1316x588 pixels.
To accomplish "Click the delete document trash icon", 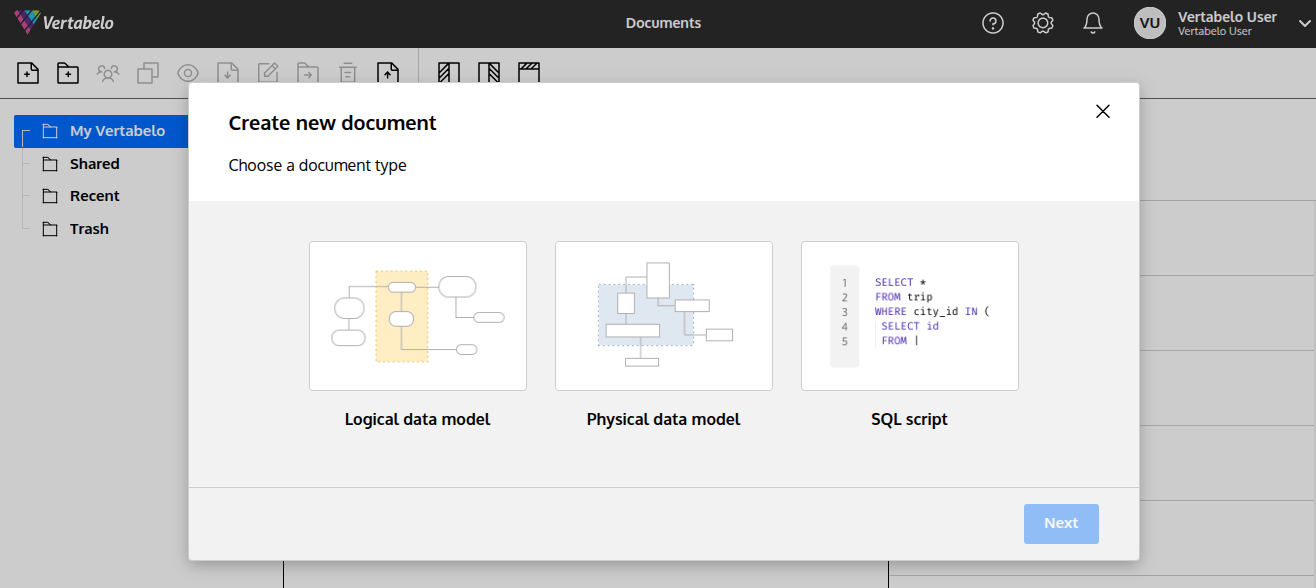I will coord(347,73).
